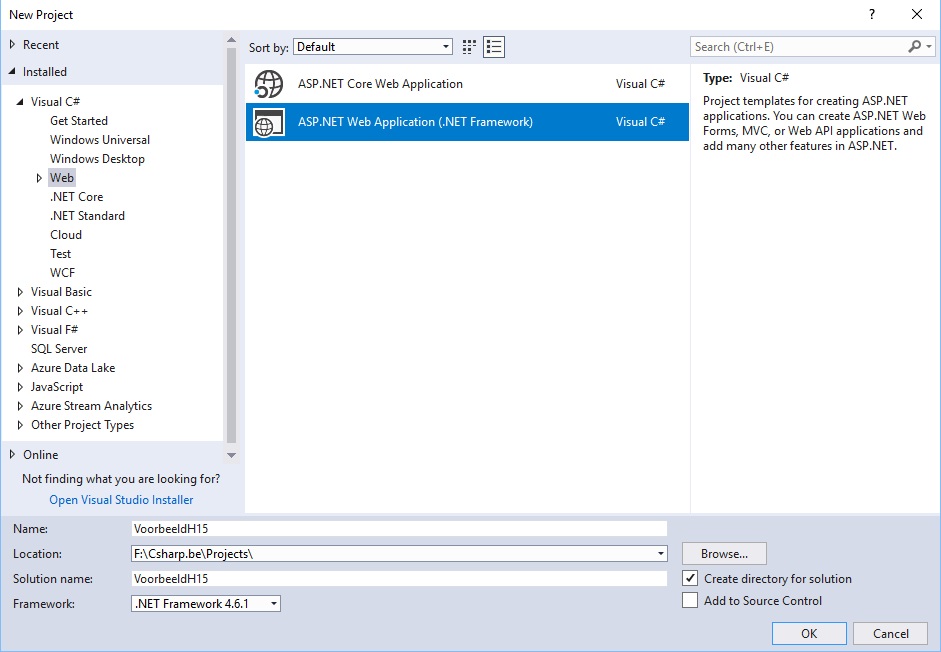Expand the Visual F# node
941x652 pixels.
tap(20, 330)
